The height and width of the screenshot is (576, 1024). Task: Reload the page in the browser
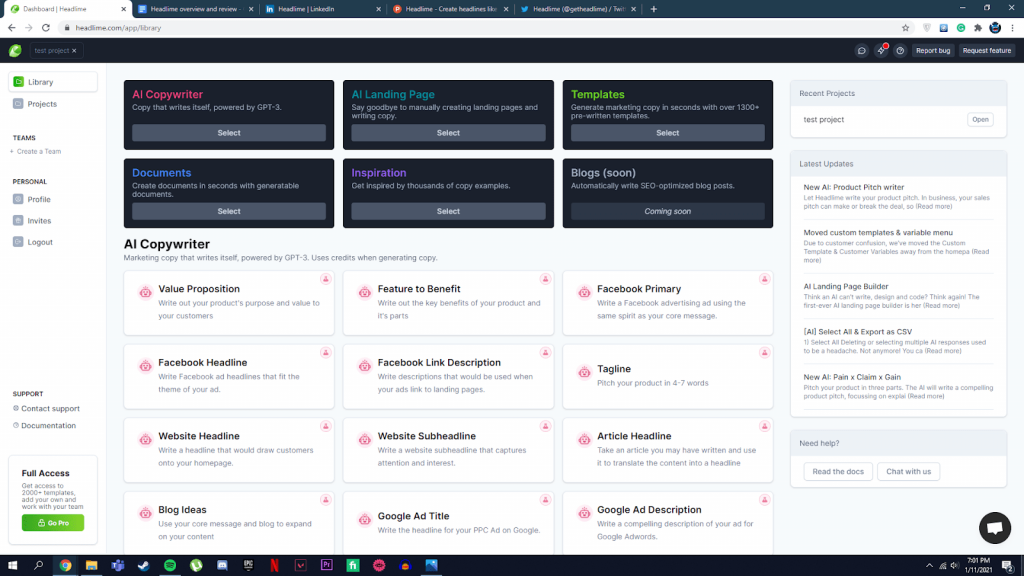point(46,28)
